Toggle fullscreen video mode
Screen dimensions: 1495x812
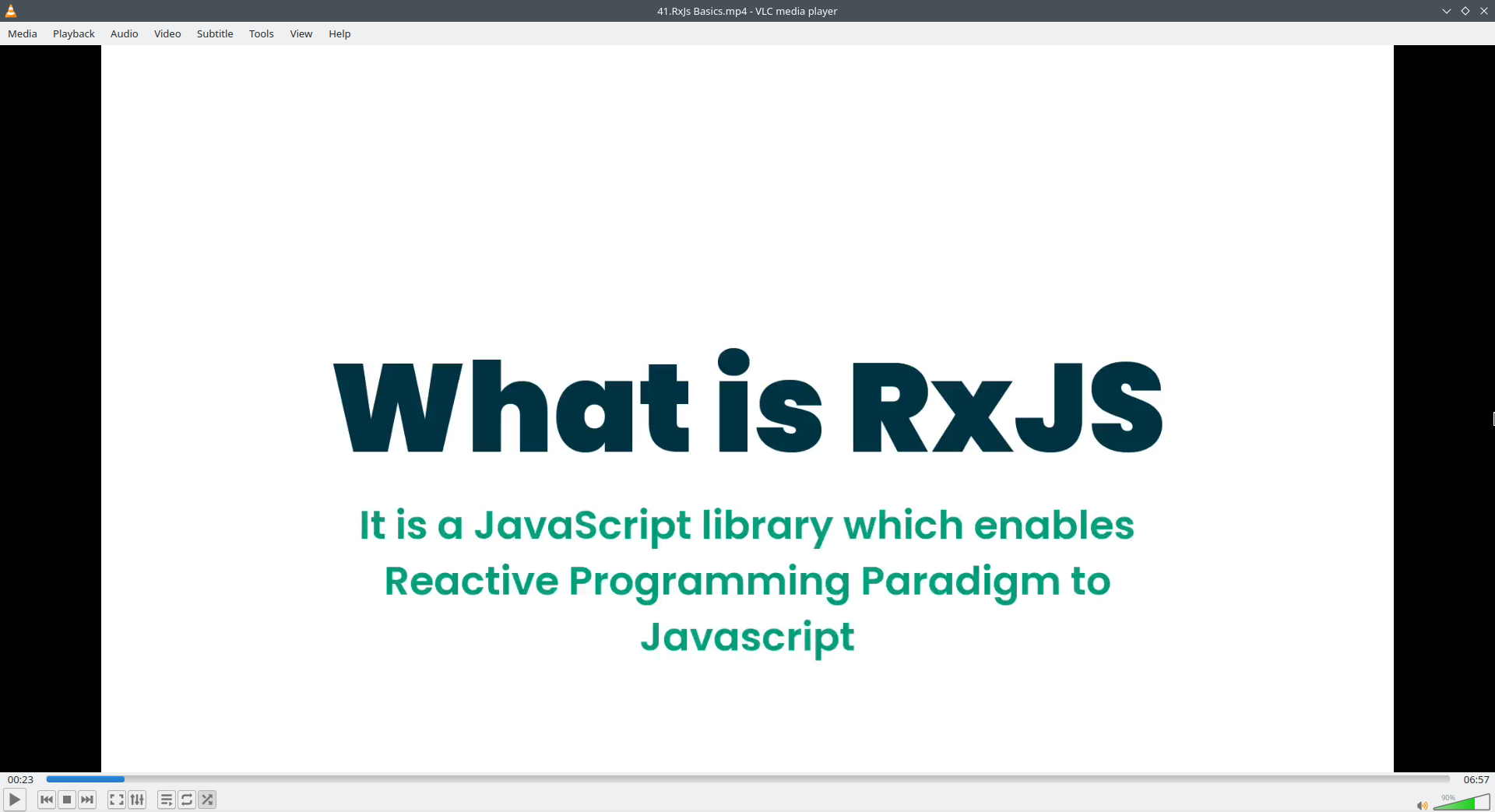coord(117,800)
